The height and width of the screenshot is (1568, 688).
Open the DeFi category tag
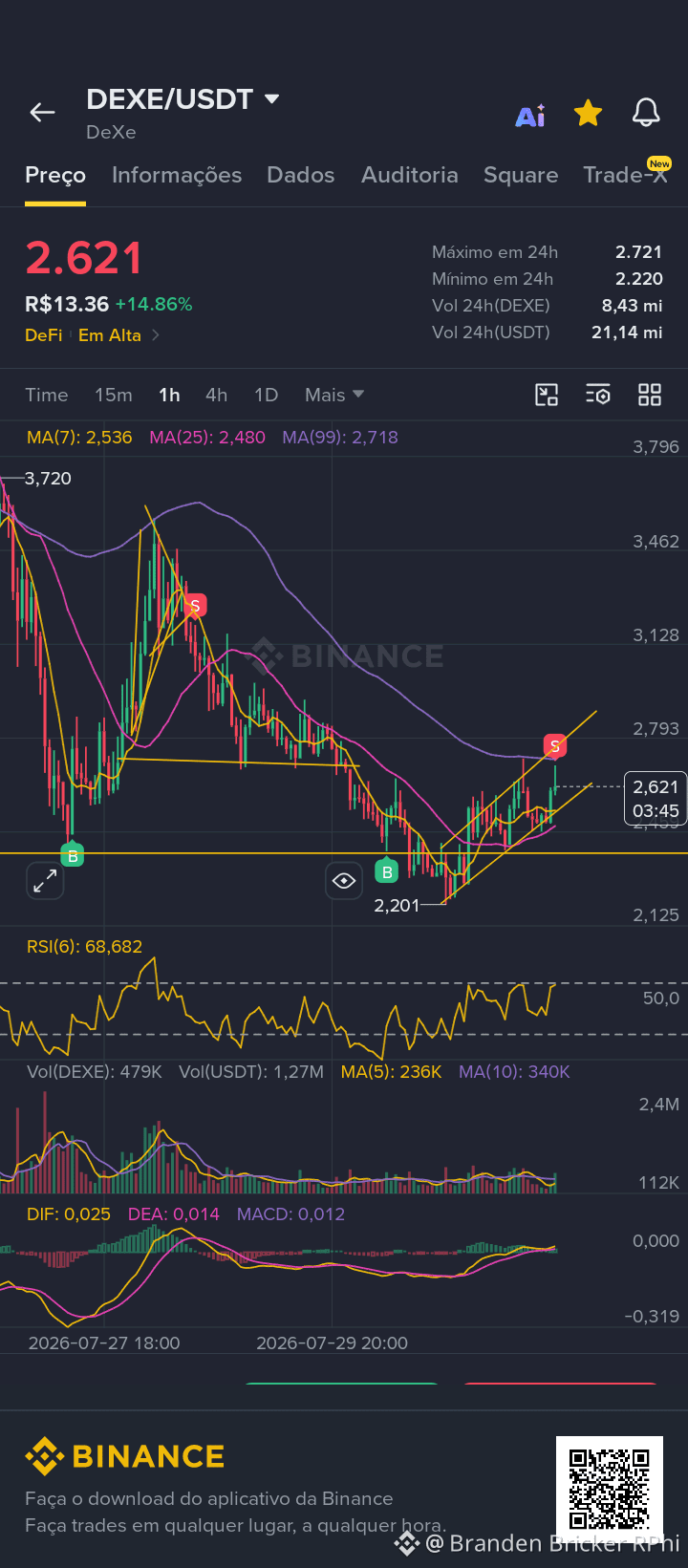(44, 335)
